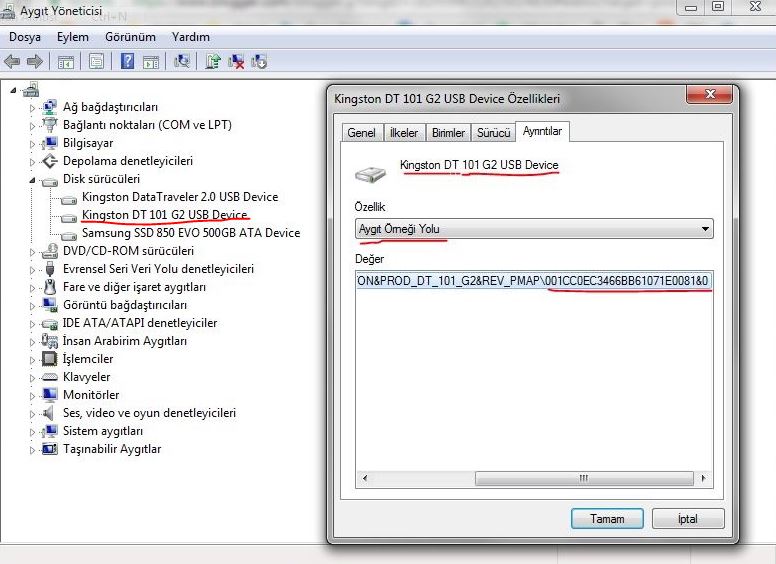Screen dimensions: 776x564
Task: Select the computer root node icon
Action: click(x=31, y=90)
